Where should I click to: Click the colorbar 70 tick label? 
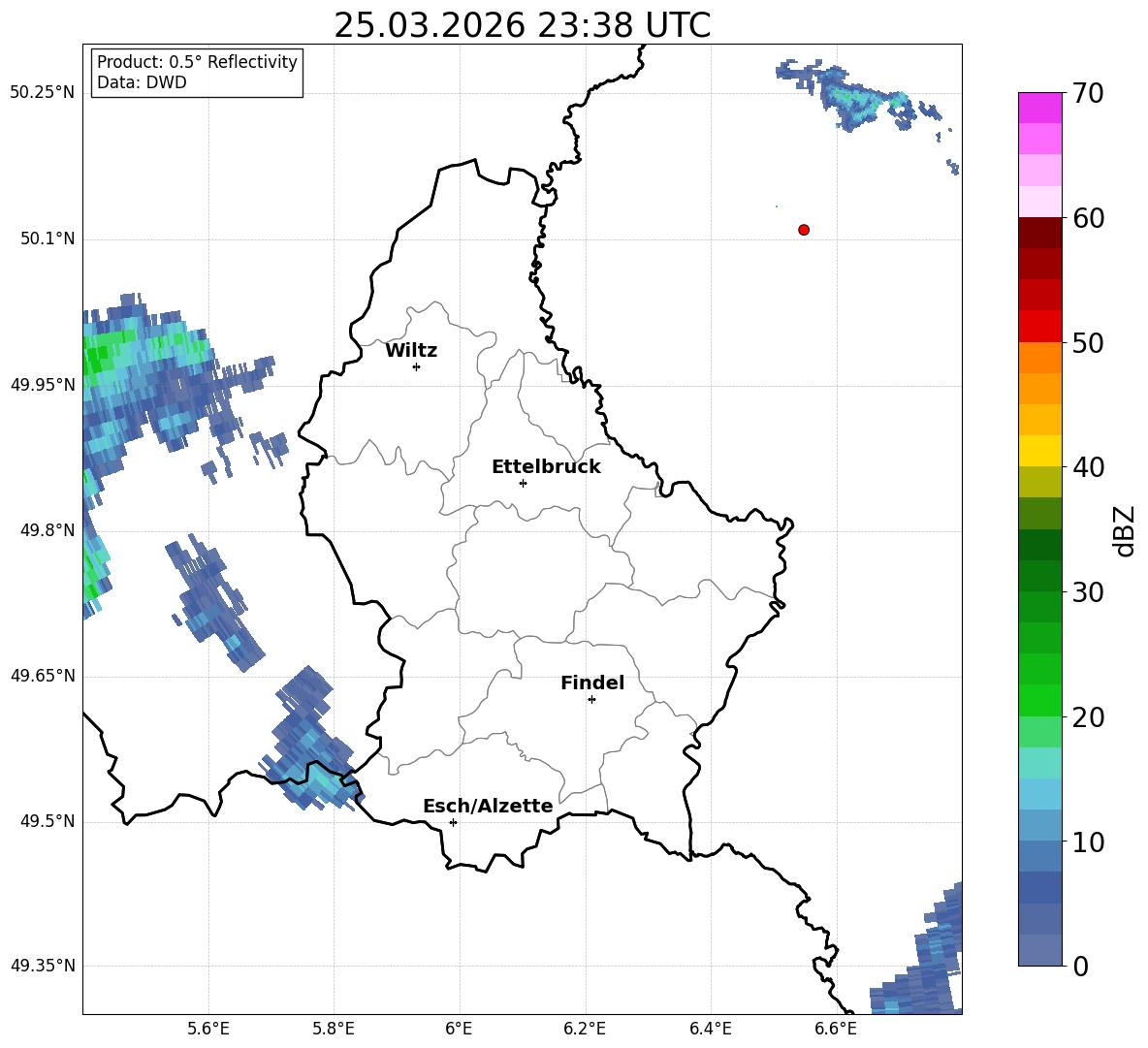tap(1088, 94)
